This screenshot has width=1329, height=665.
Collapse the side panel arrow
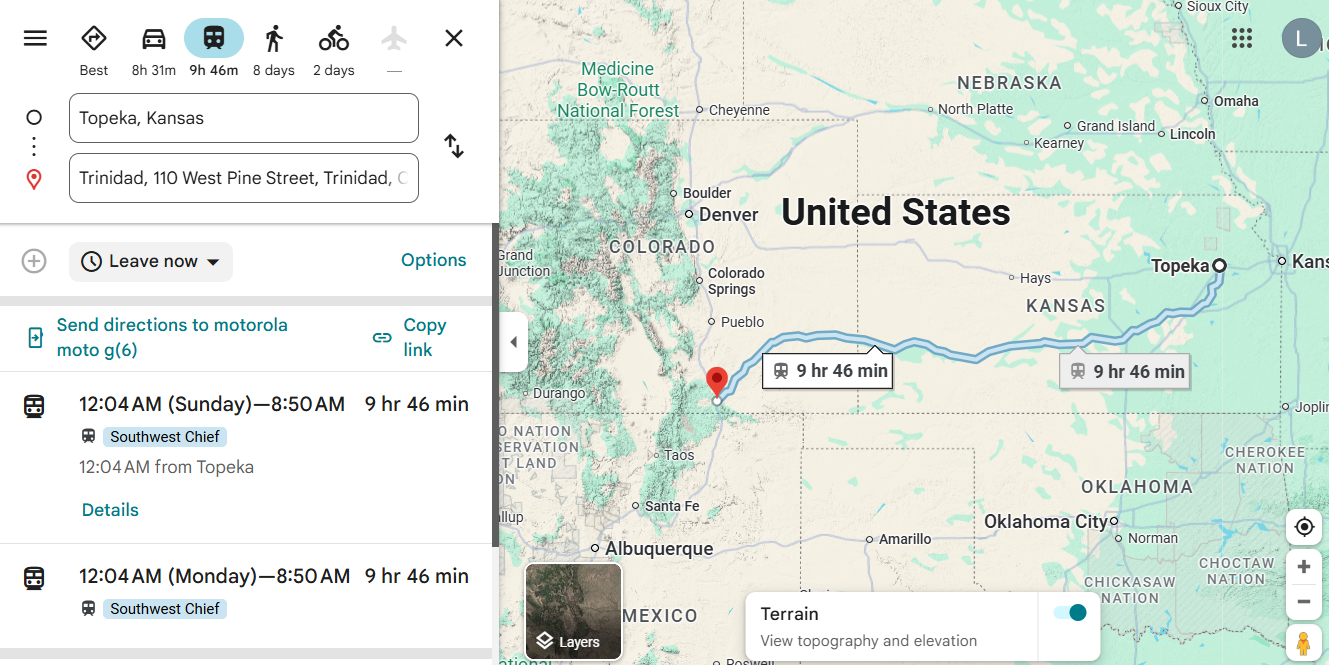514,342
